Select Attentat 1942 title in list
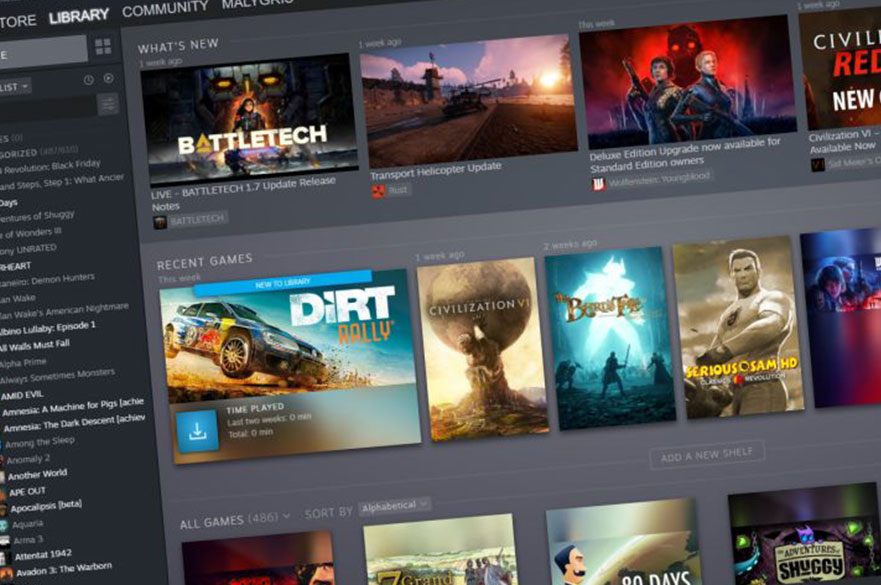 point(43,555)
